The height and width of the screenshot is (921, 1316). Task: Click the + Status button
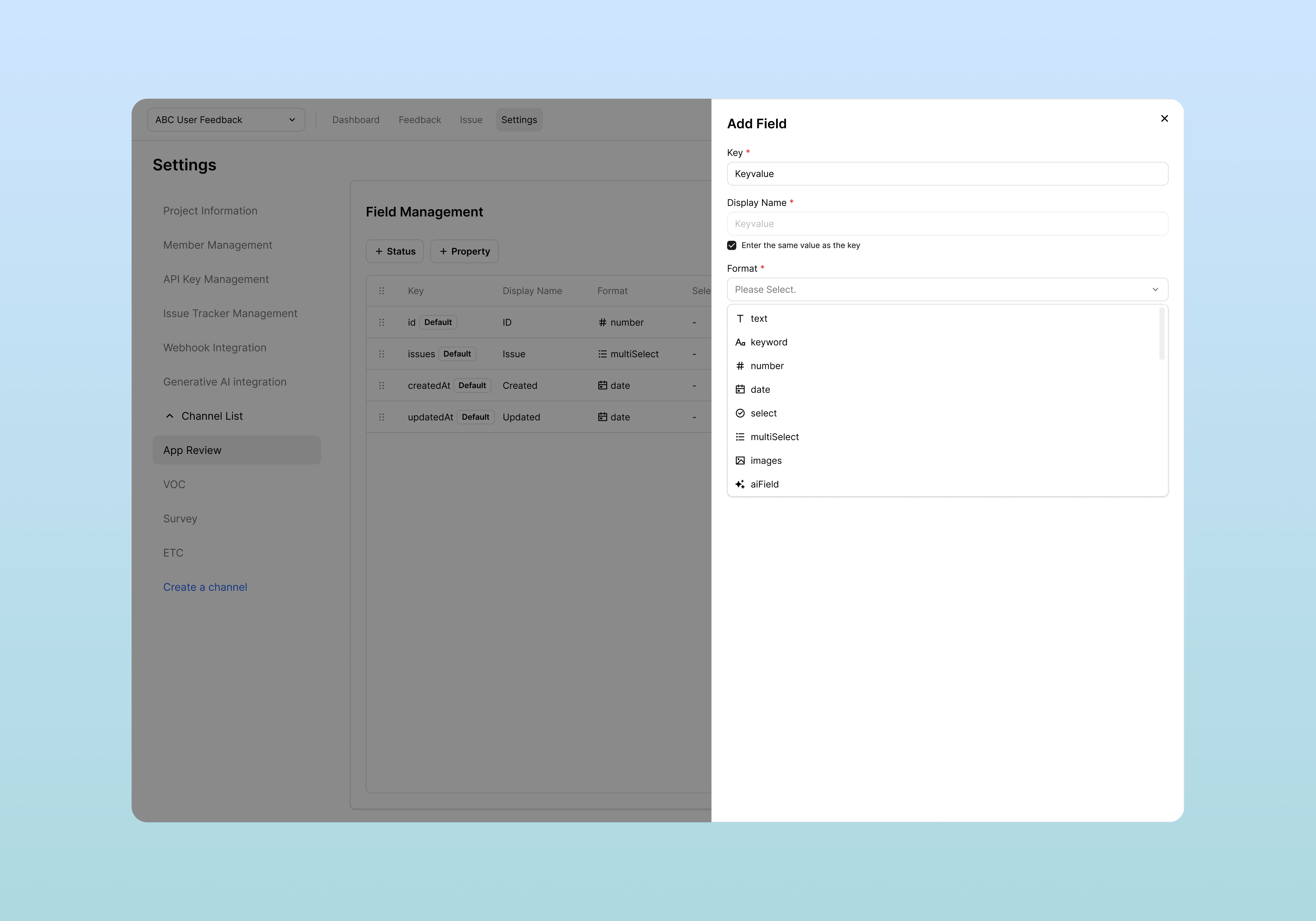pyautogui.click(x=395, y=252)
